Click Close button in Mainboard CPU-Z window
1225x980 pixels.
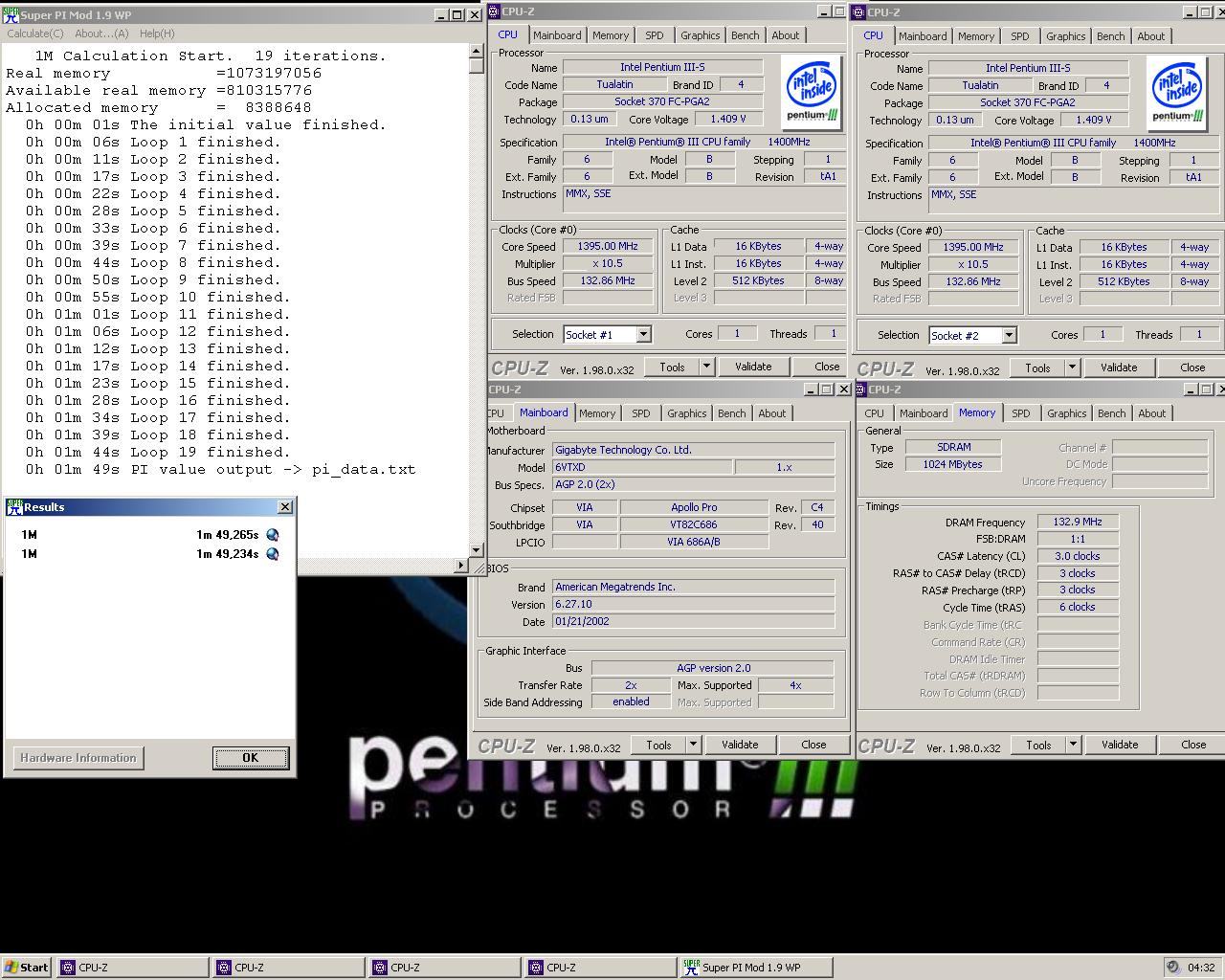(813, 745)
